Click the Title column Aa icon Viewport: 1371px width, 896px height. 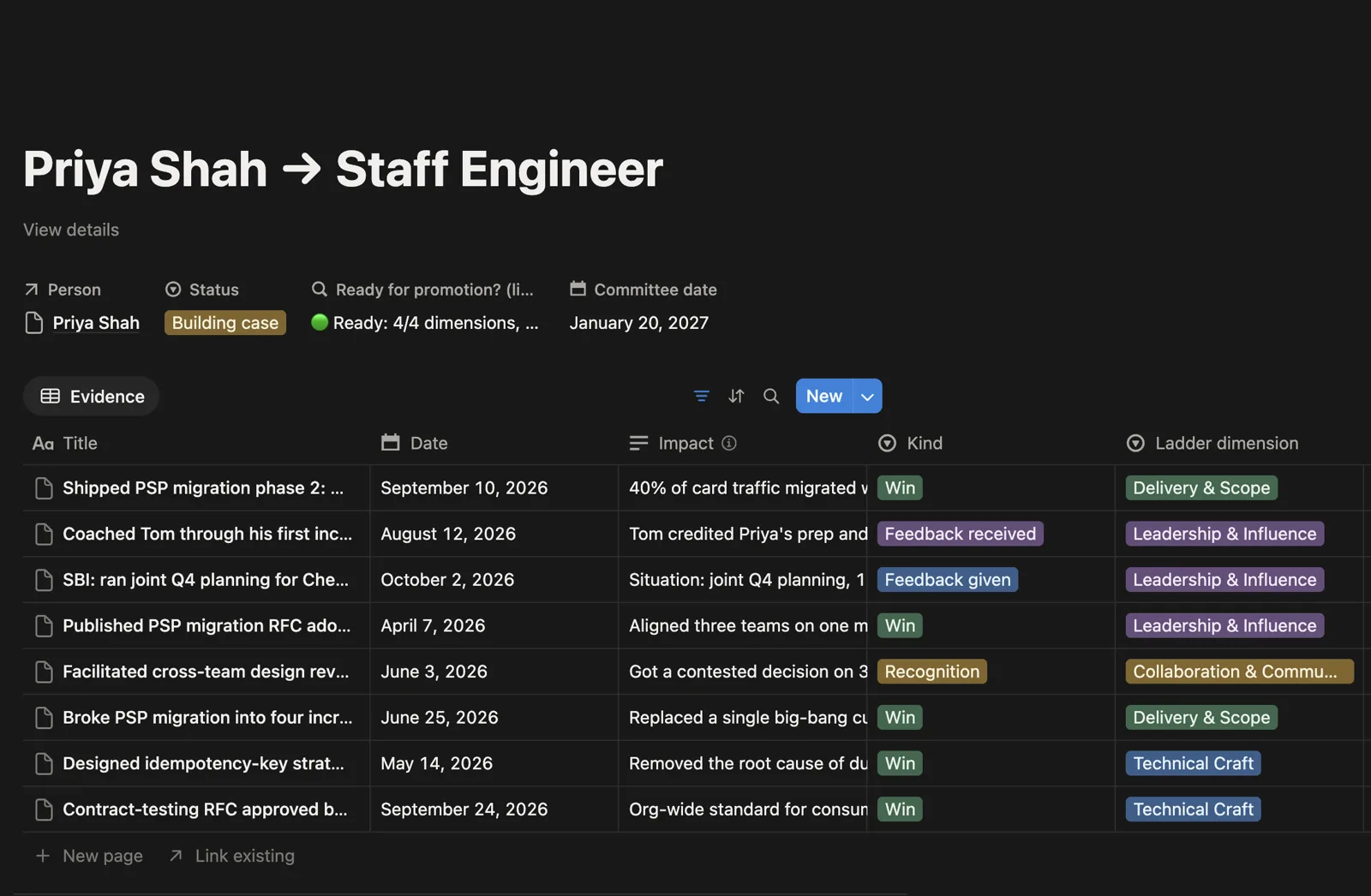pyautogui.click(x=43, y=443)
